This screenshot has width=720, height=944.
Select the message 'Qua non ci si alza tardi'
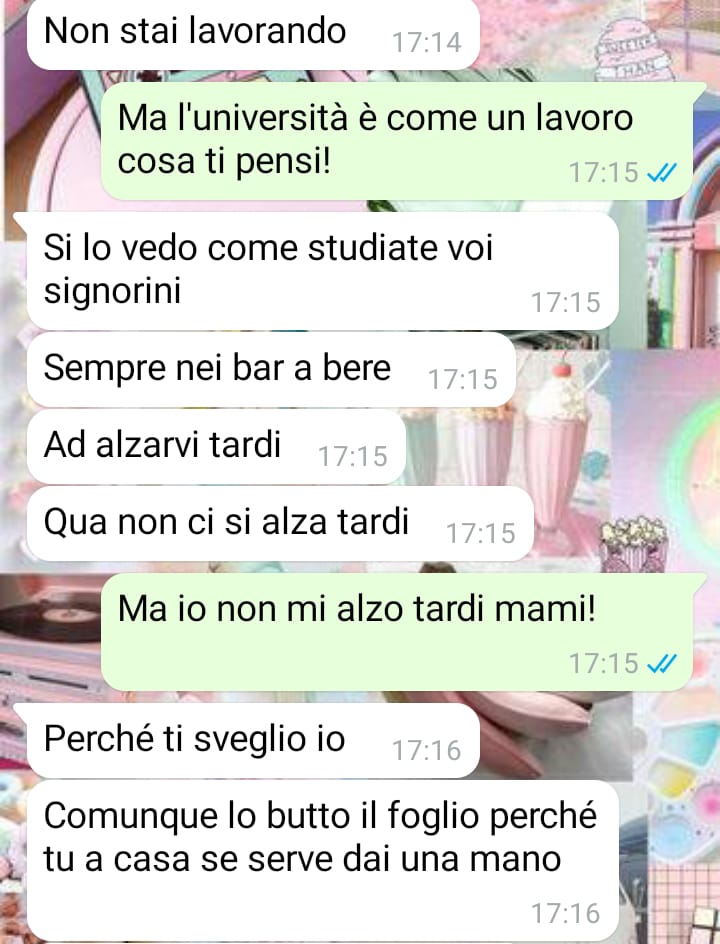[280, 523]
